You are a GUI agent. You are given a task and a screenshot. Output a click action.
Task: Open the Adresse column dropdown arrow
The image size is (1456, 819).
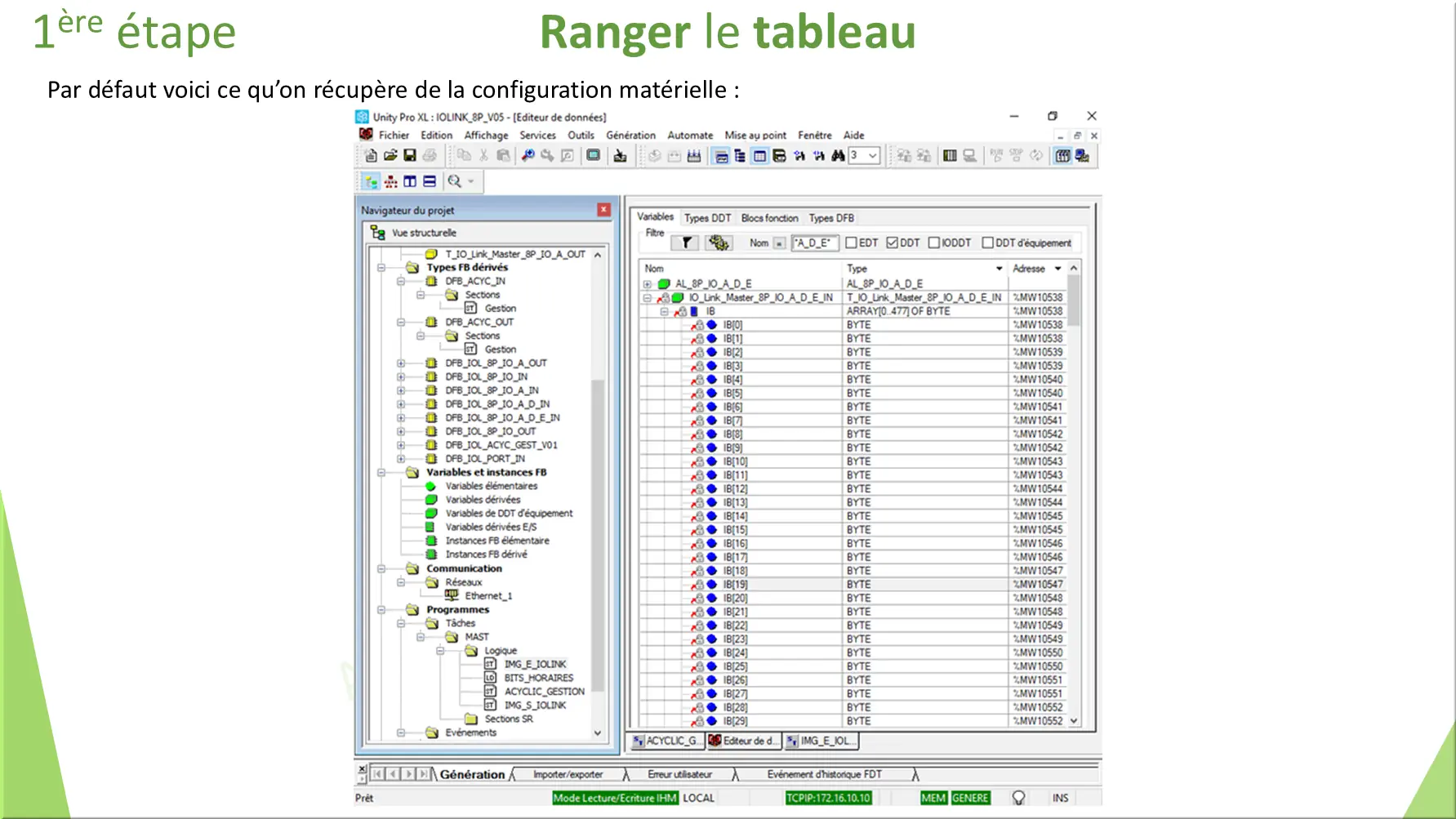(1057, 268)
